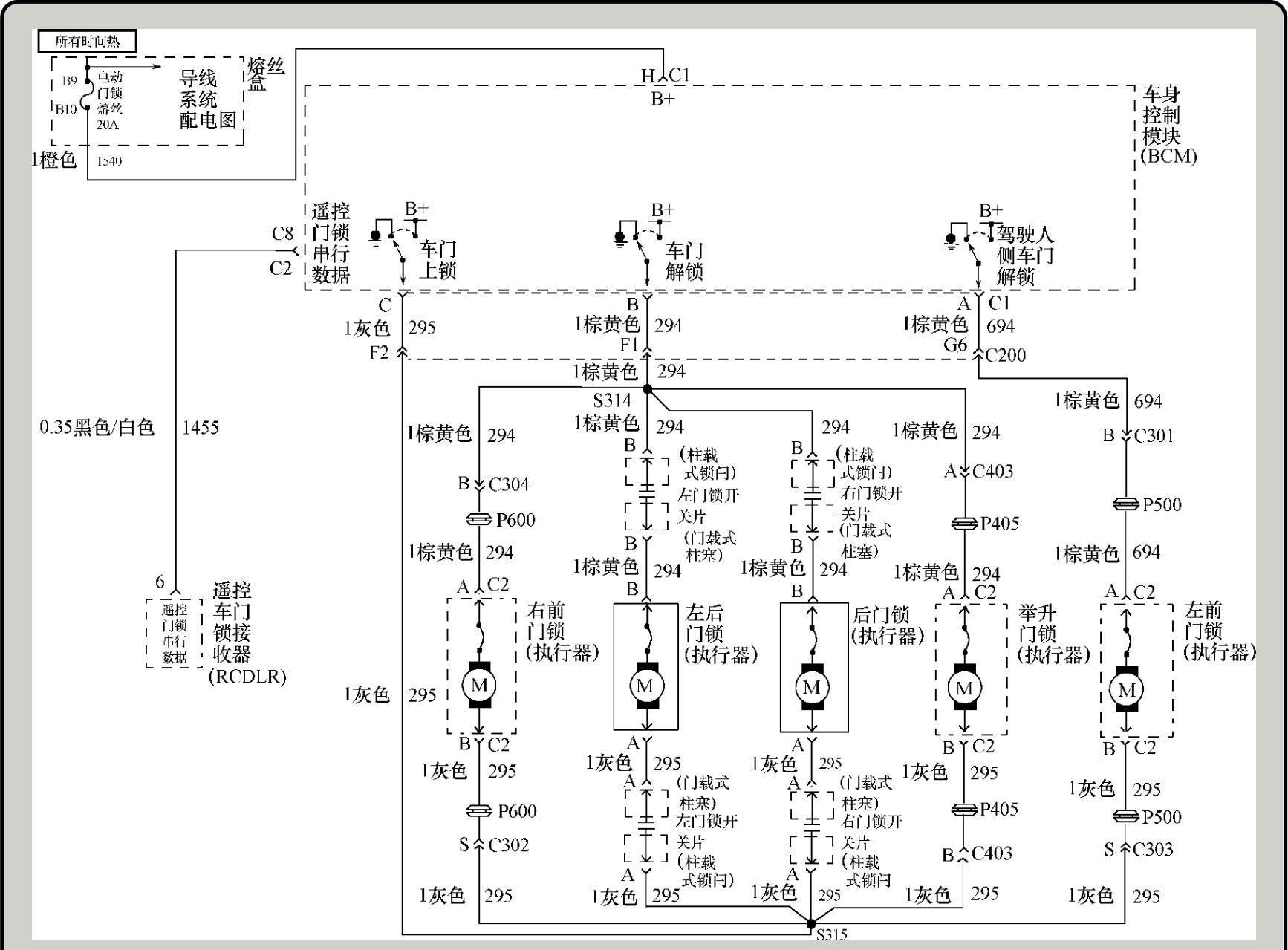
Task: Click the 1455 circuit number
Action: pos(201,427)
